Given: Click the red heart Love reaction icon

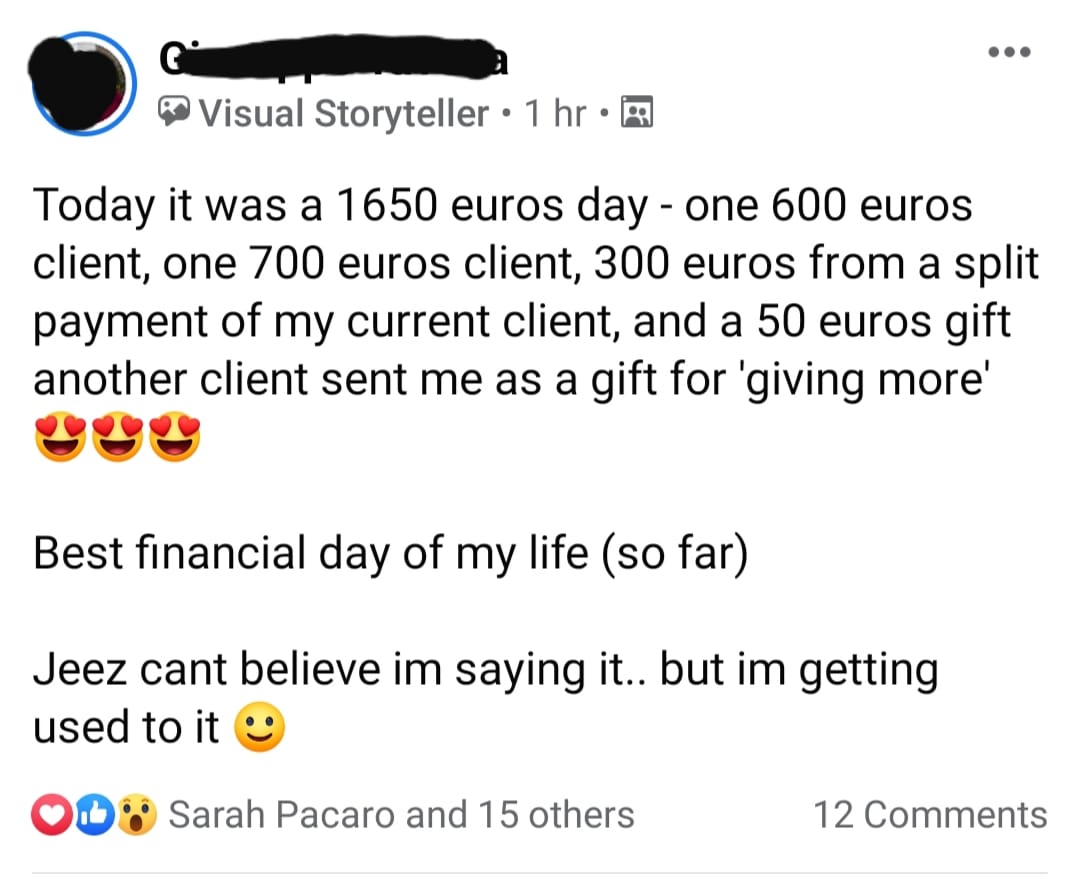Looking at the screenshot, I should point(55,816).
